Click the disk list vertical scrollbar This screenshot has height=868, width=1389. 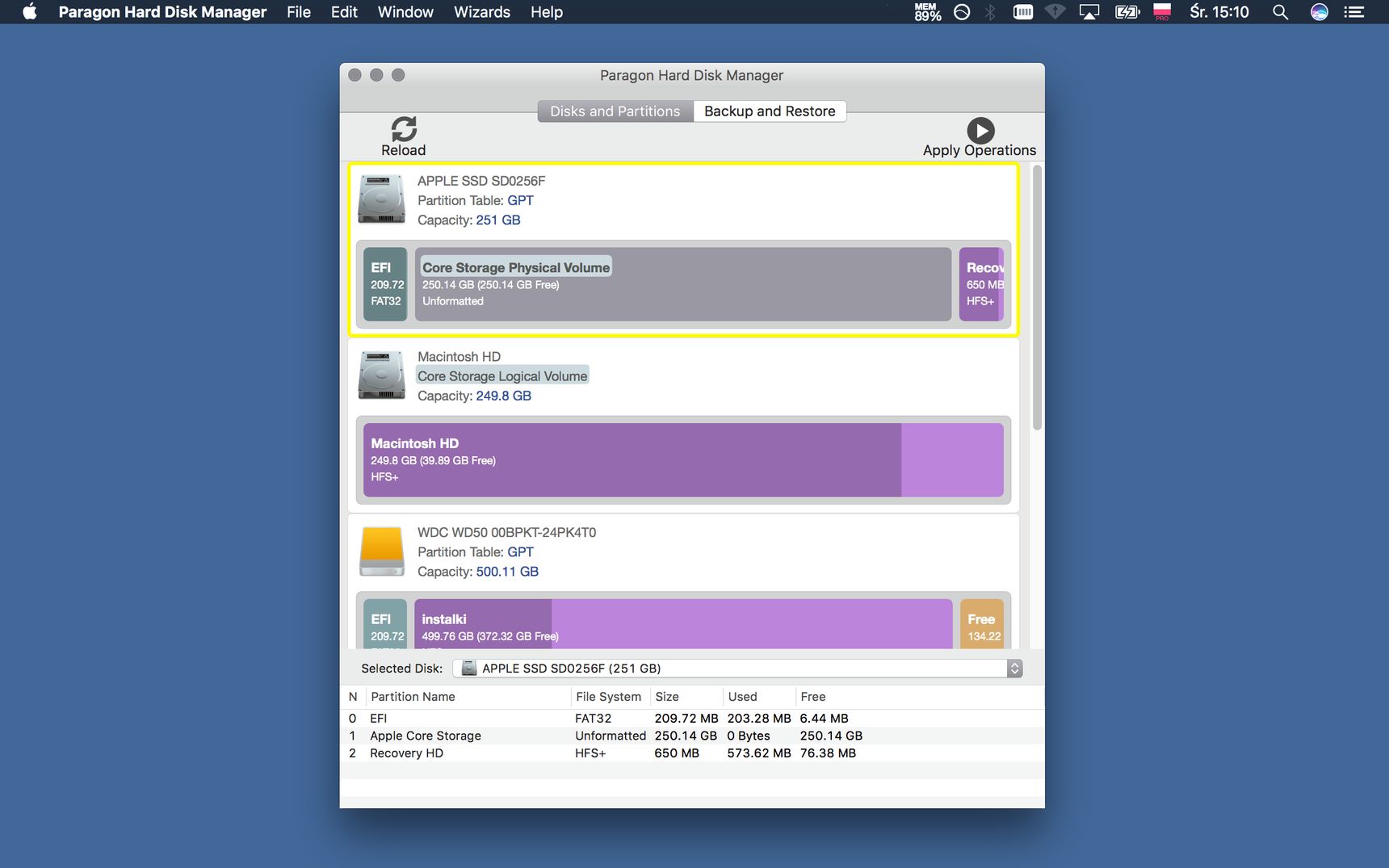tap(1038, 298)
